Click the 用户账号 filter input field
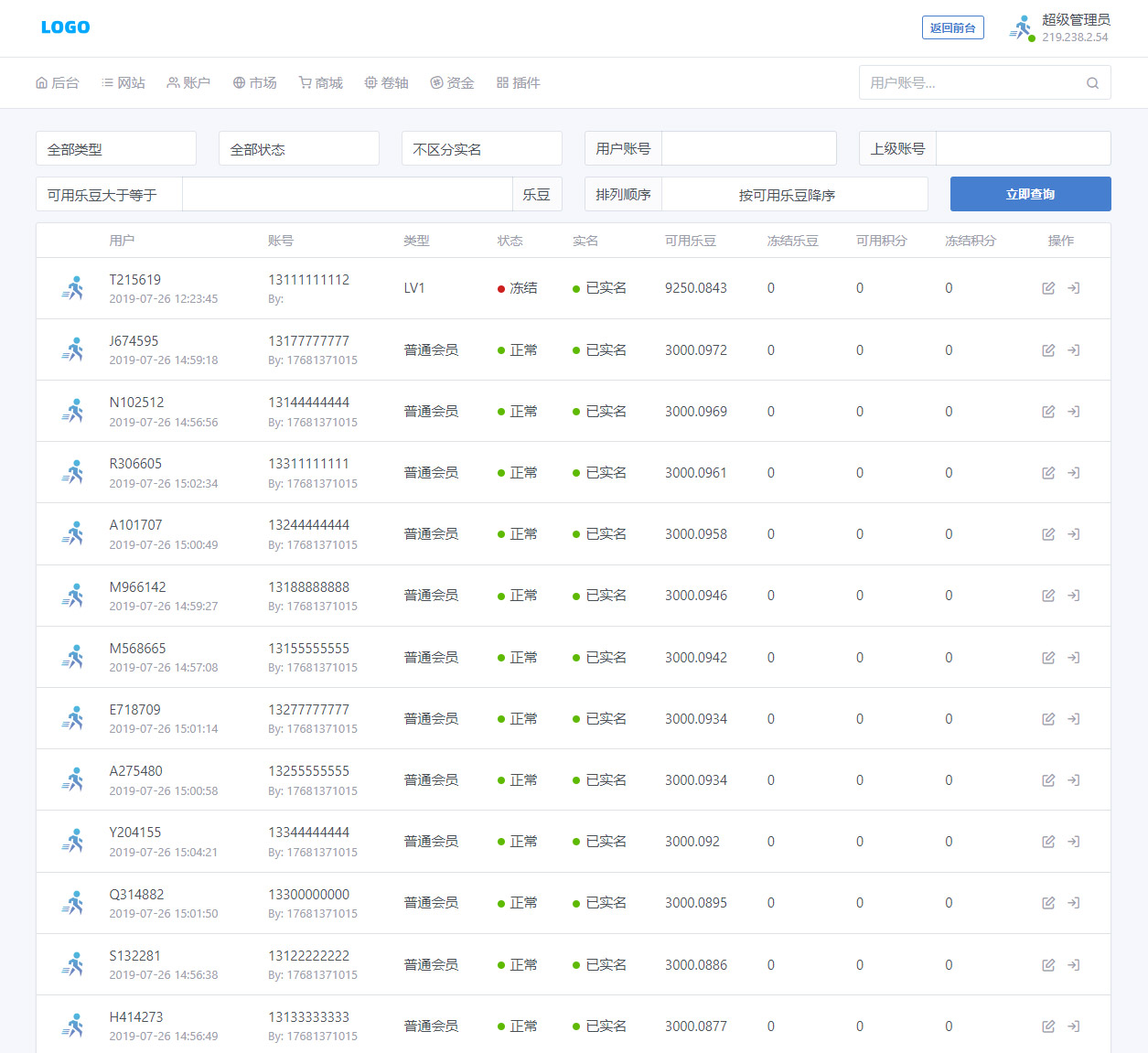Image resolution: width=1148 pixels, height=1053 pixels. coord(749,148)
